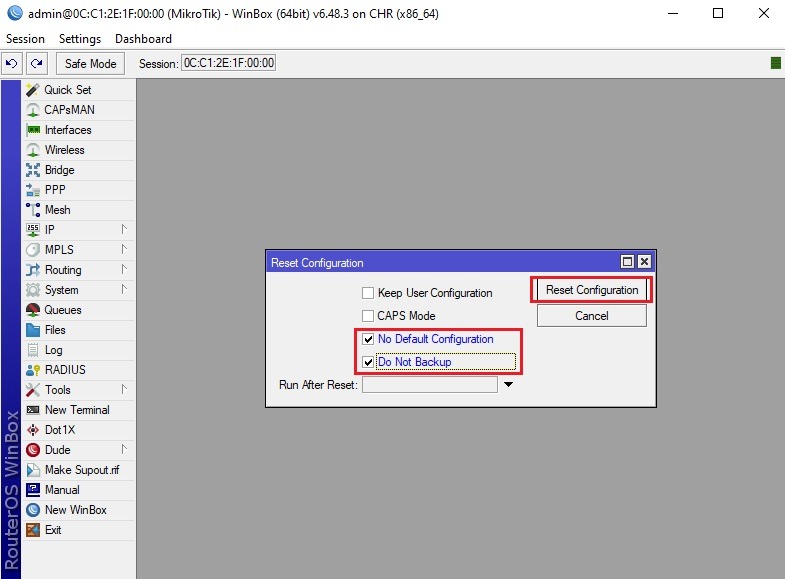Open Interfaces list icon
This screenshot has height=579, width=785.
pyautogui.click(x=33, y=130)
